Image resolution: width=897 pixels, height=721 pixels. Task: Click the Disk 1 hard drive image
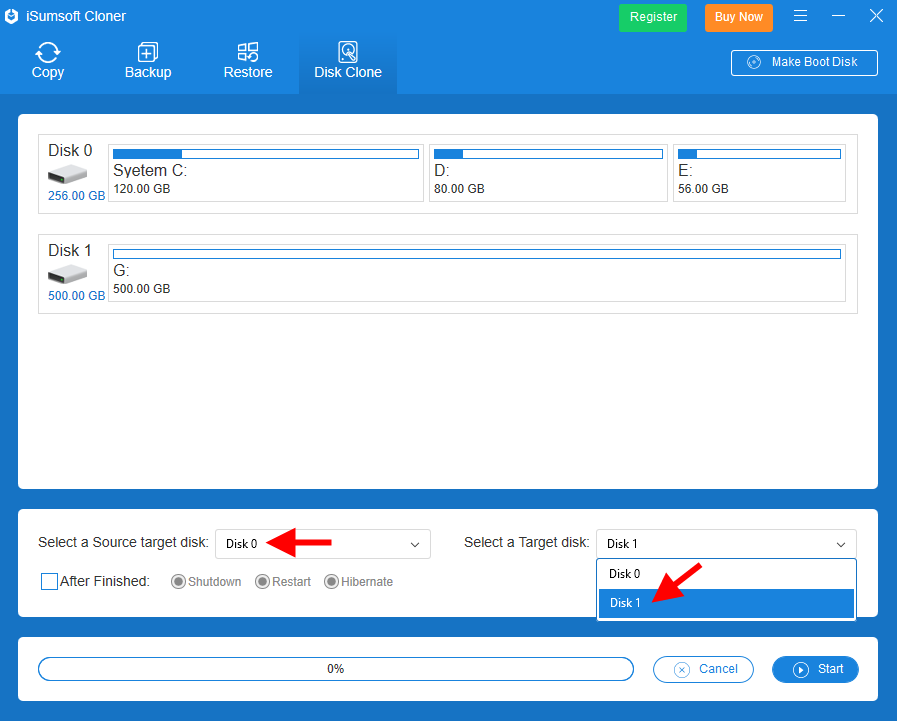tap(68, 274)
